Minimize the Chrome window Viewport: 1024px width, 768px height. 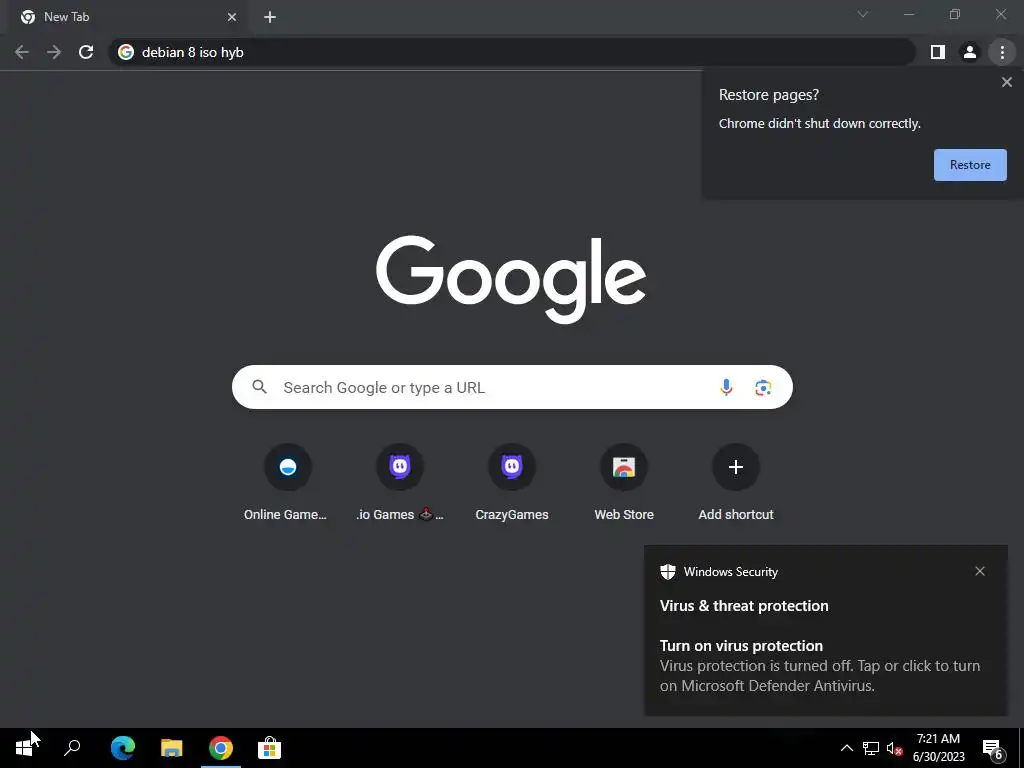pyautogui.click(x=908, y=14)
